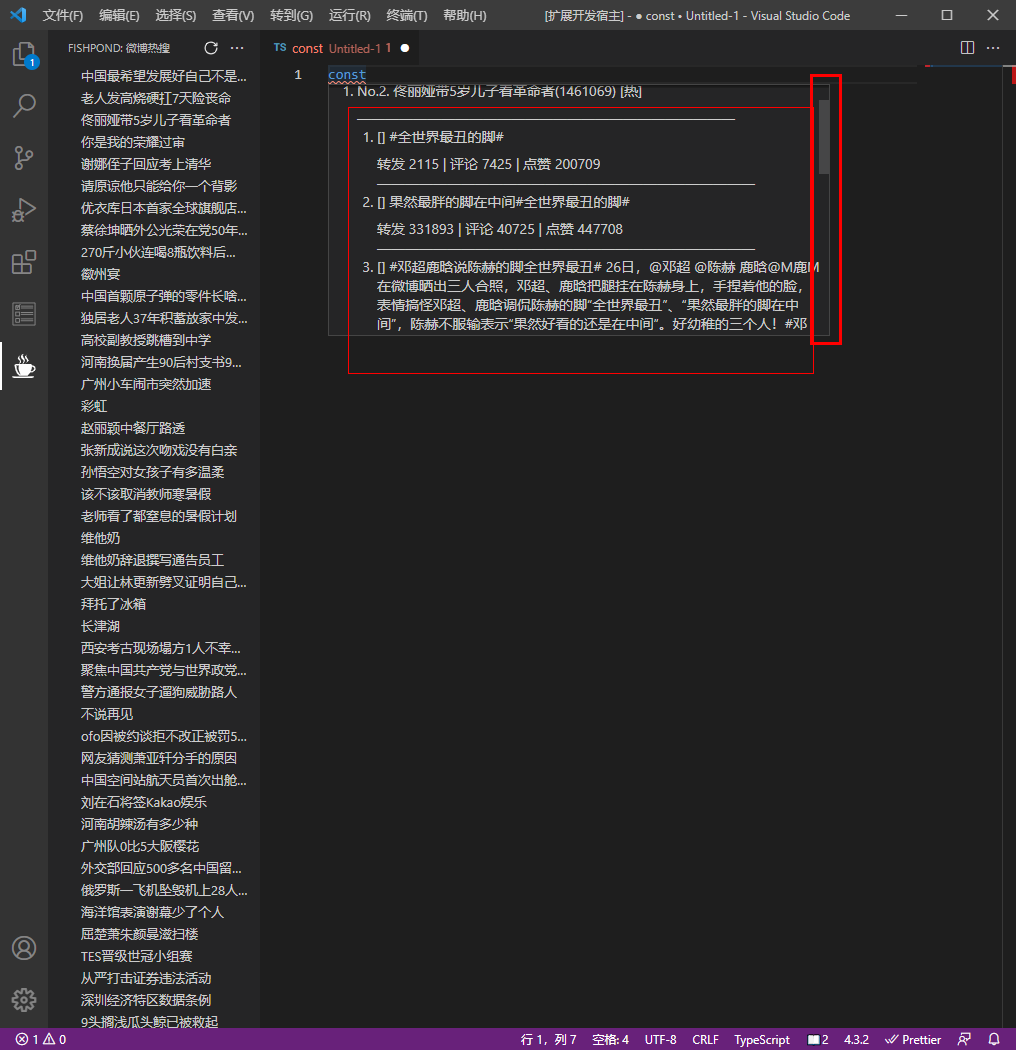
Task: Click the feedback icon in status bar
Action: click(x=964, y=1039)
